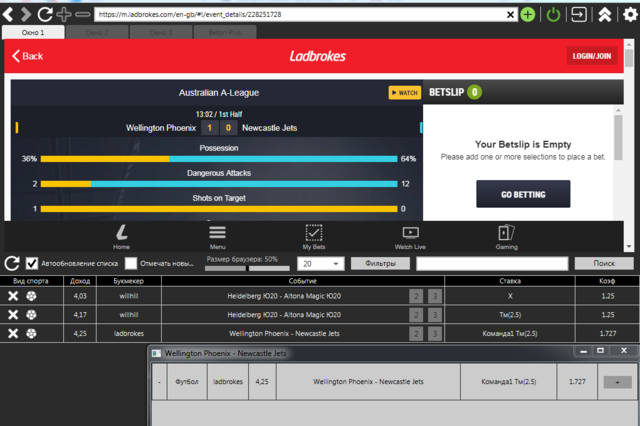Toggle Отмечать новые checkbox

[131, 263]
